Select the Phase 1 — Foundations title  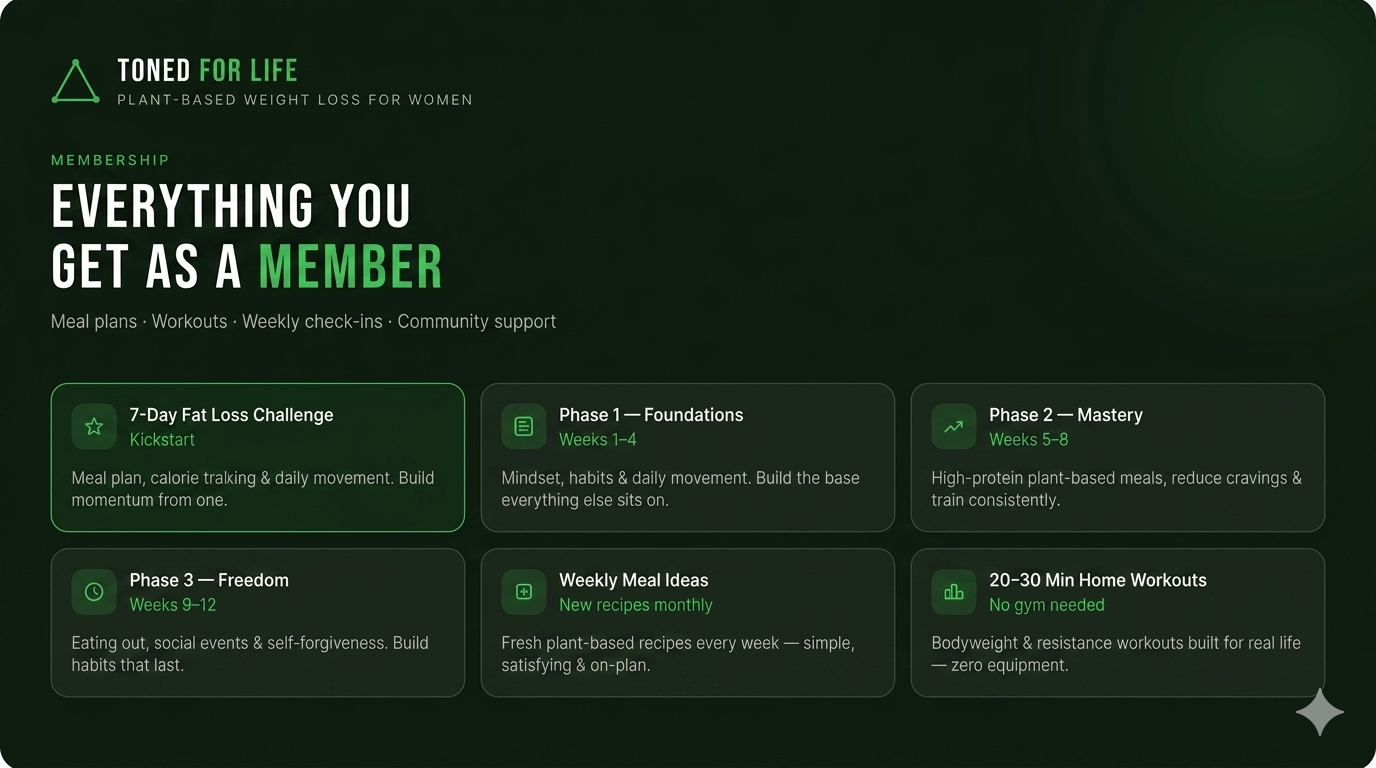(x=651, y=415)
